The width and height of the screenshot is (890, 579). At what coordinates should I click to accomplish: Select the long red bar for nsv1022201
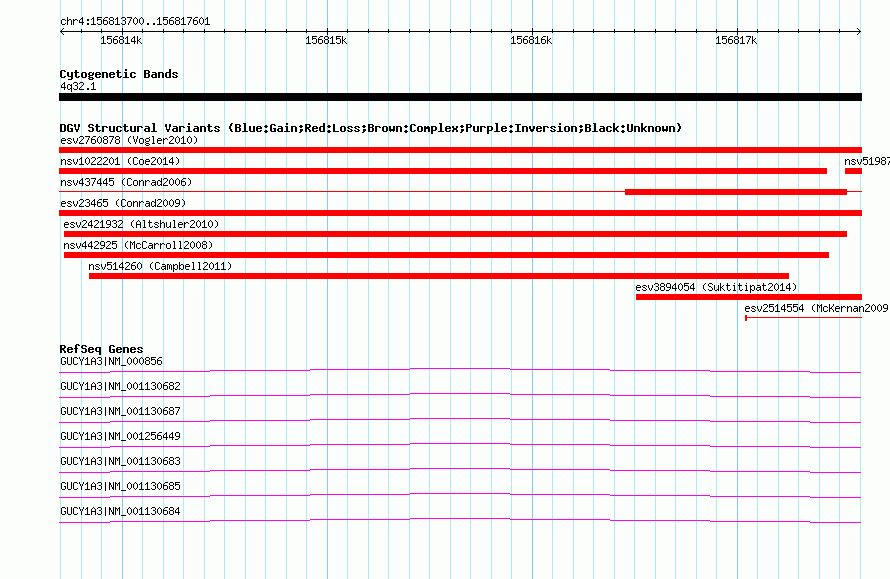tap(443, 171)
